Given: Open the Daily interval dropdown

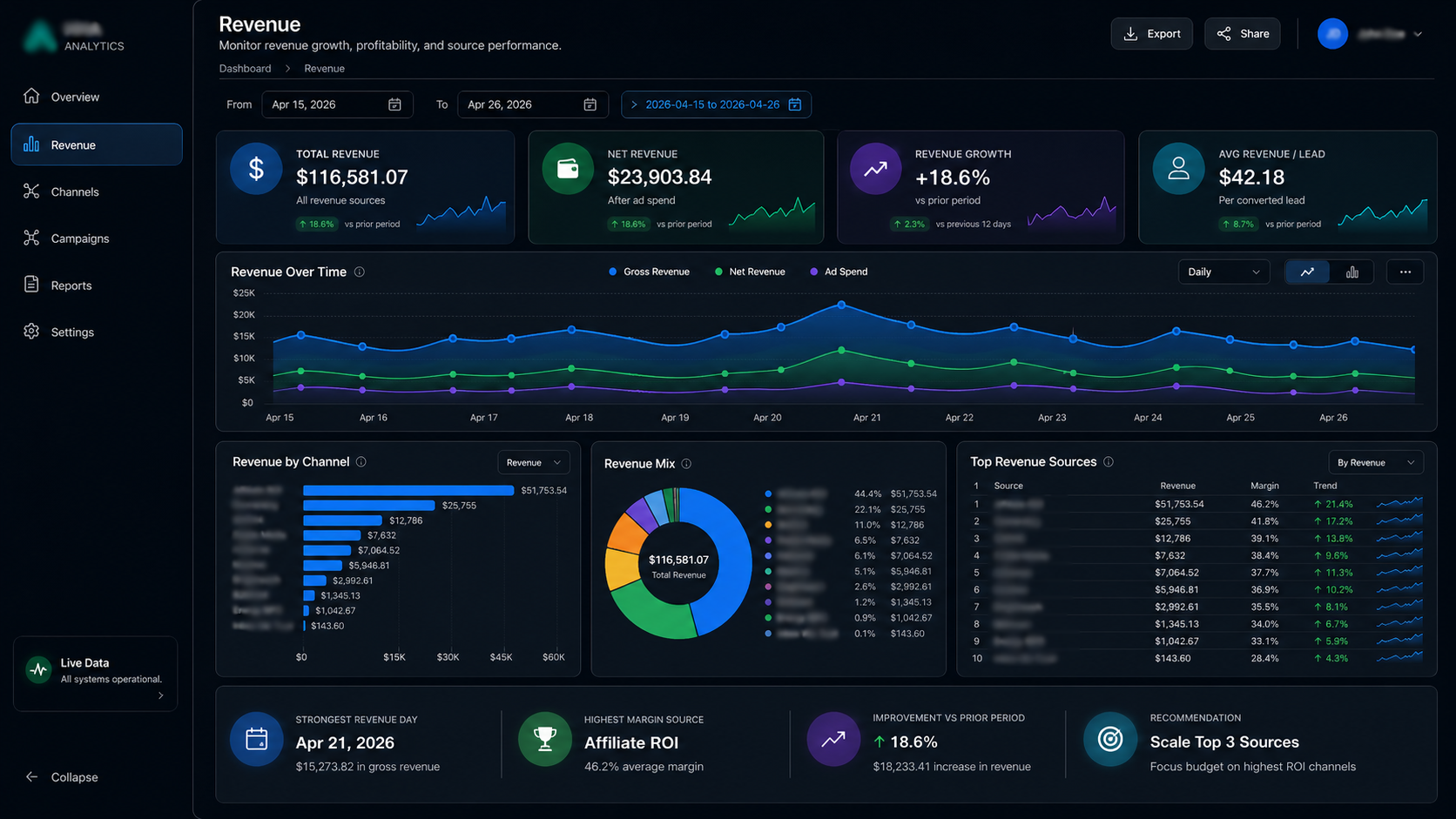Looking at the screenshot, I should point(1223,272).
